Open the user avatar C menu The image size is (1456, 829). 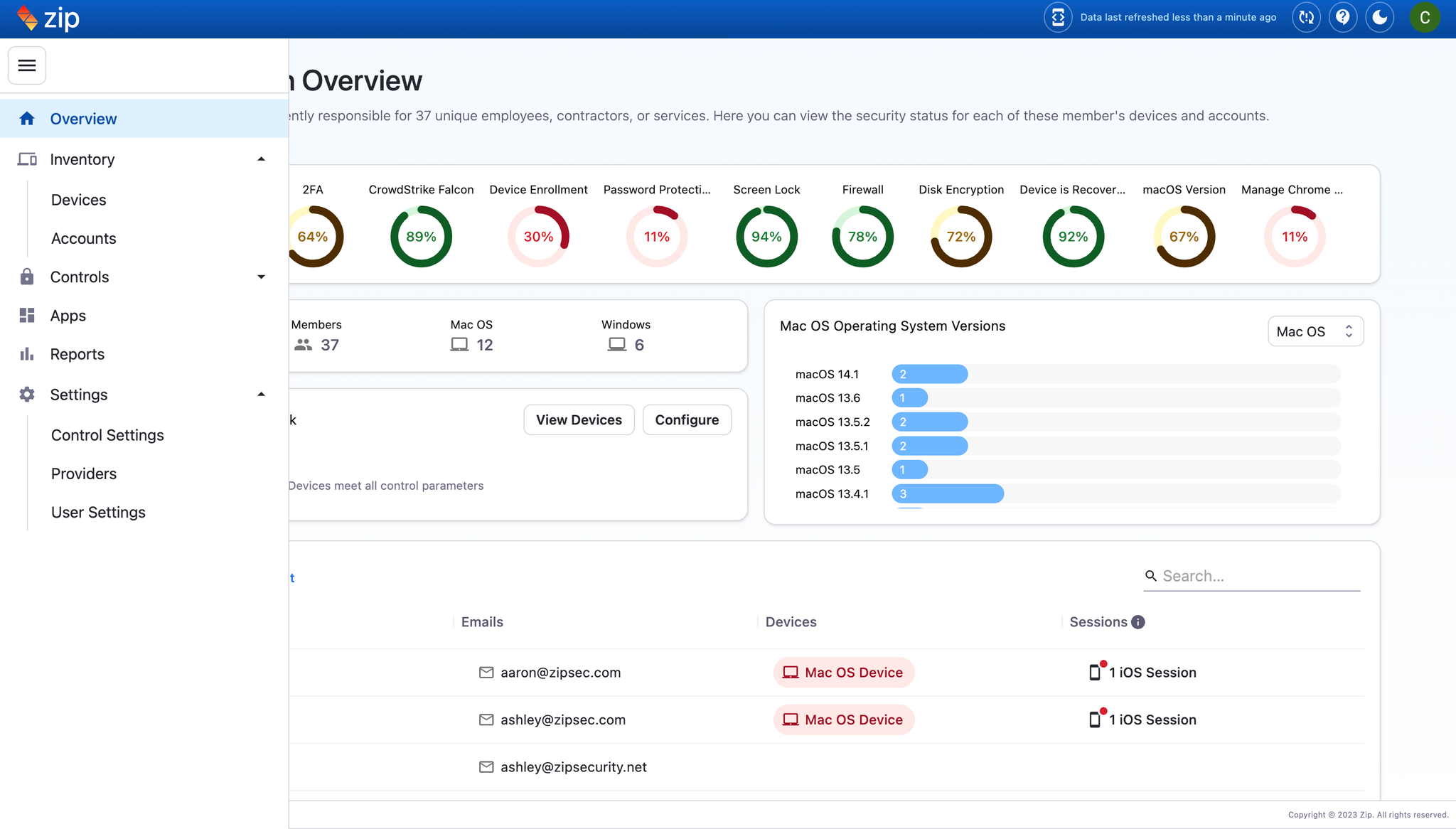click(x=1425, y=18)
